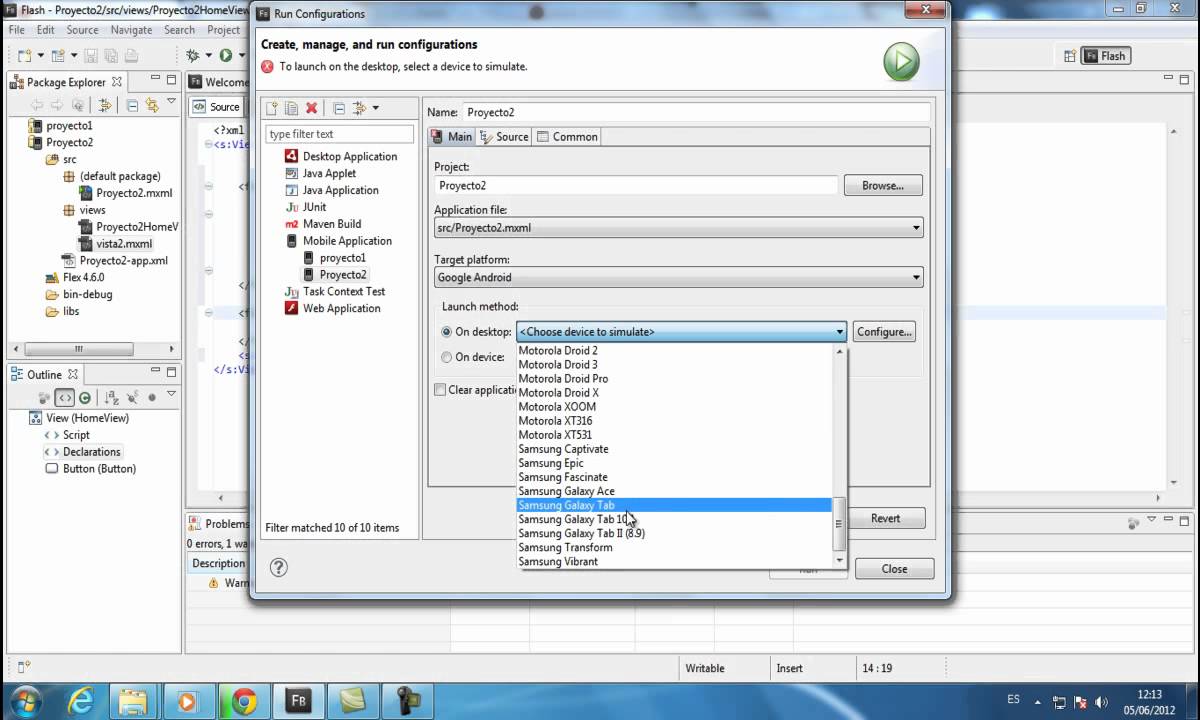Switch to the Source tab in dialog
This screenshot has width=1200, height=720.
[504, 137]
